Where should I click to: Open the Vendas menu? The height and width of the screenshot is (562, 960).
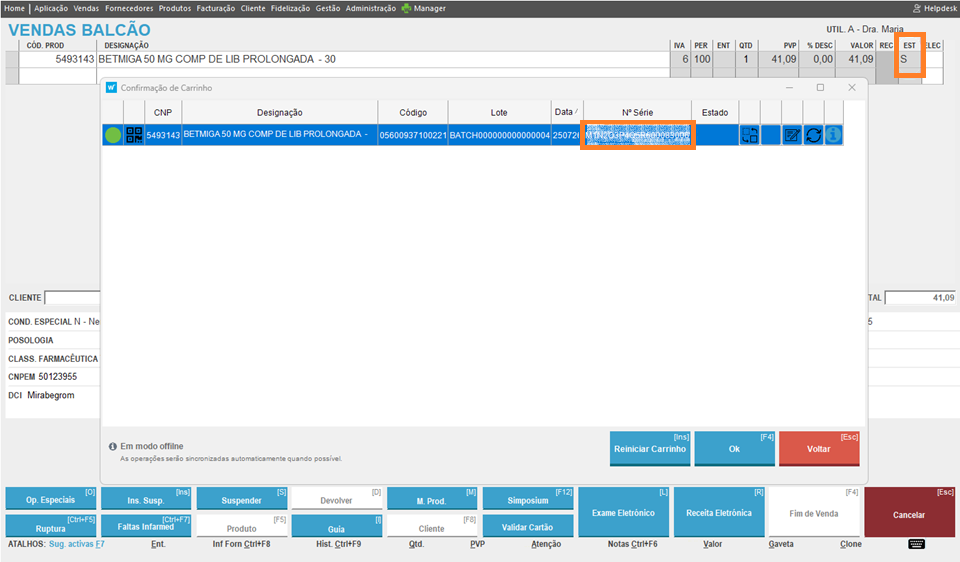click(86, 8)
